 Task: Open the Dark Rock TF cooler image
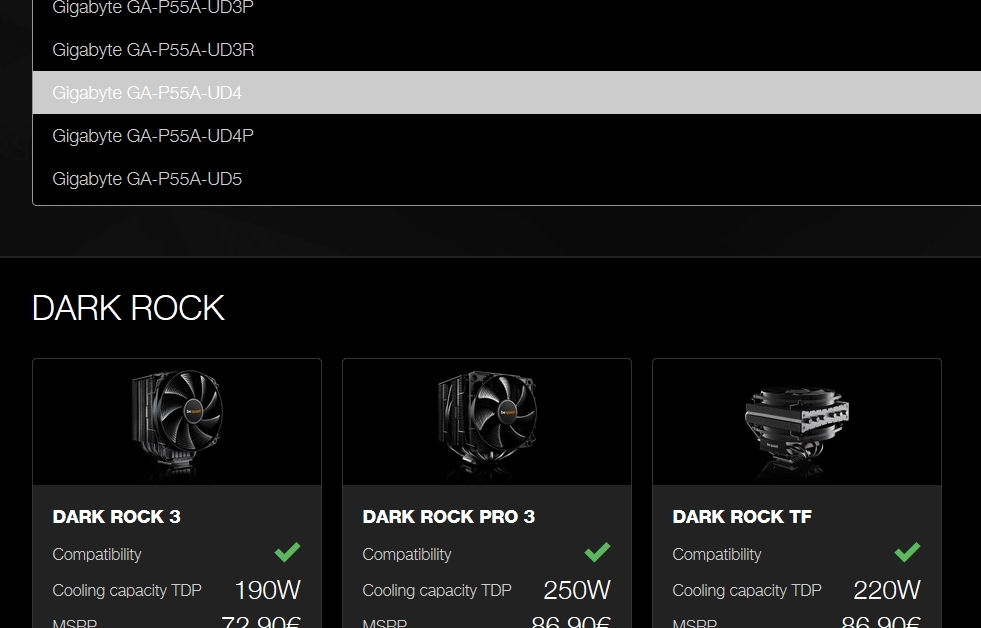click(x=796, y=422)
